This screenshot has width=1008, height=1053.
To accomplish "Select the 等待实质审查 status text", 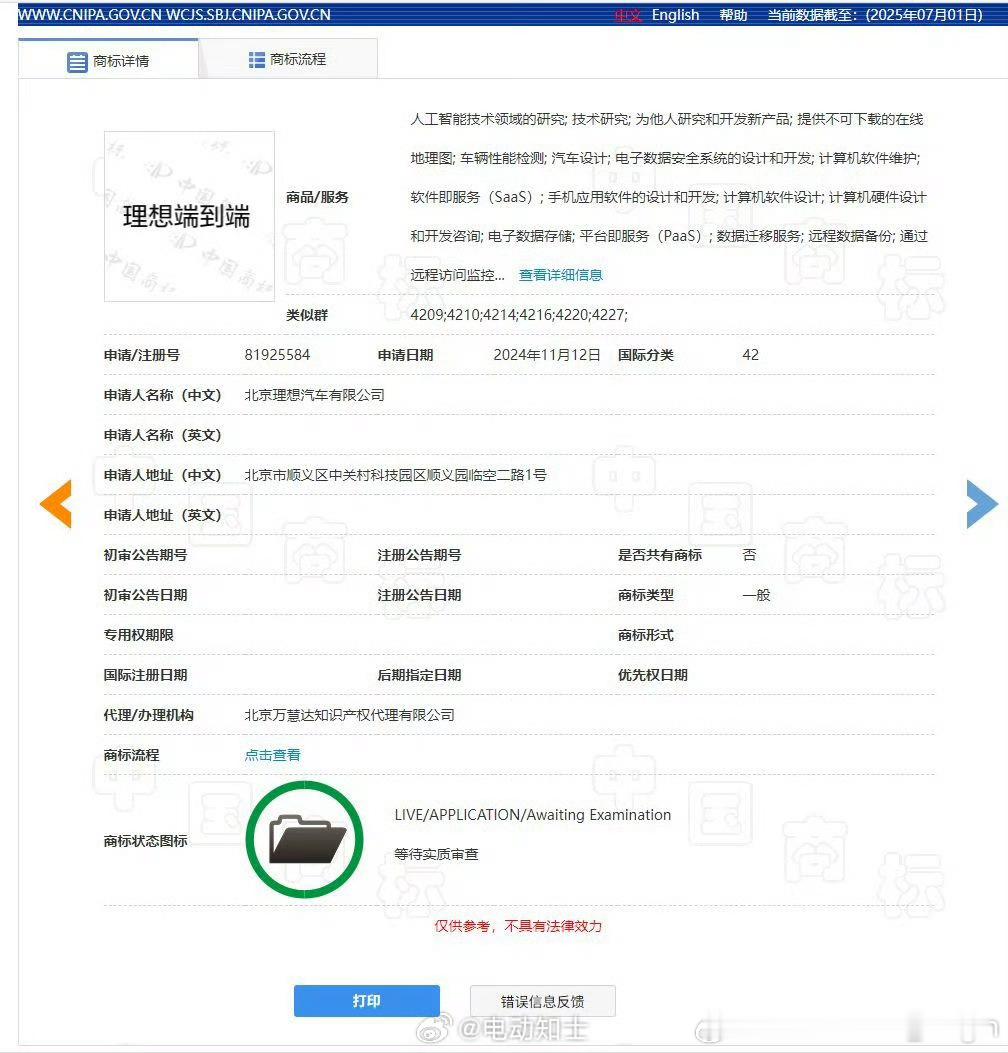I will (437, 854).
